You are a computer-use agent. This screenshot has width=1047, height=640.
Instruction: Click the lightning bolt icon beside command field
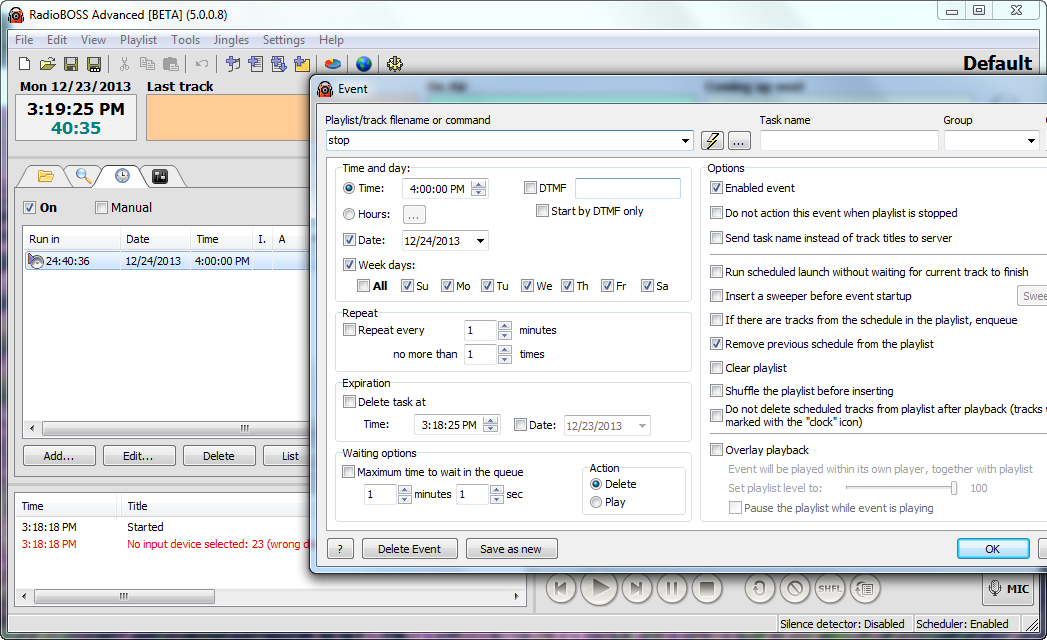click(x=712, y=140)
